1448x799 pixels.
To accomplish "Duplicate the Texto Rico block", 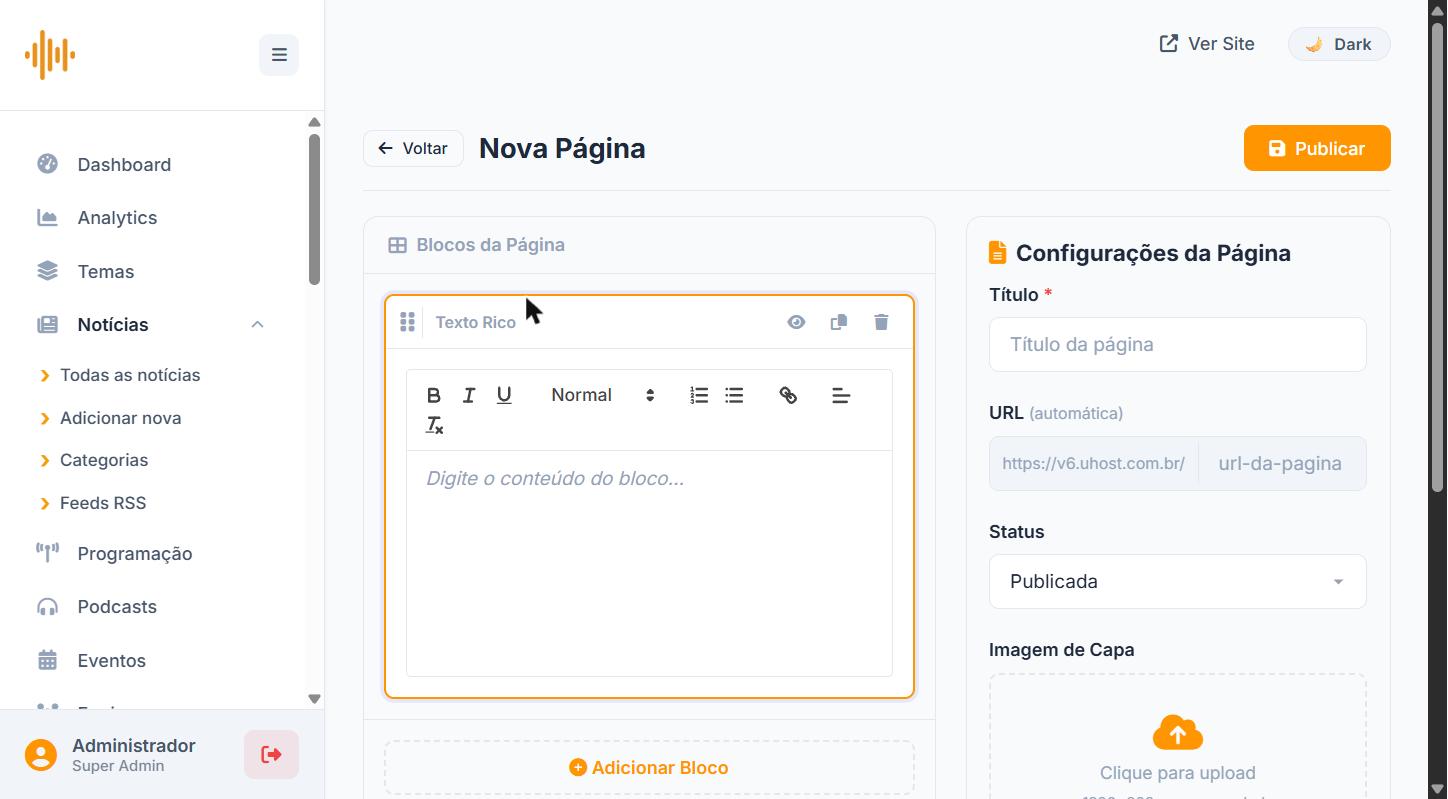I will [x=839, y=322].
